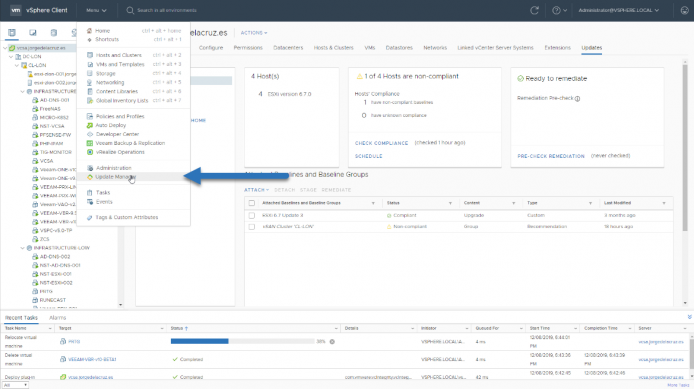Select Update Manager from the menu
This screenshot has height=389, width=694.
[x=116, y=177]
